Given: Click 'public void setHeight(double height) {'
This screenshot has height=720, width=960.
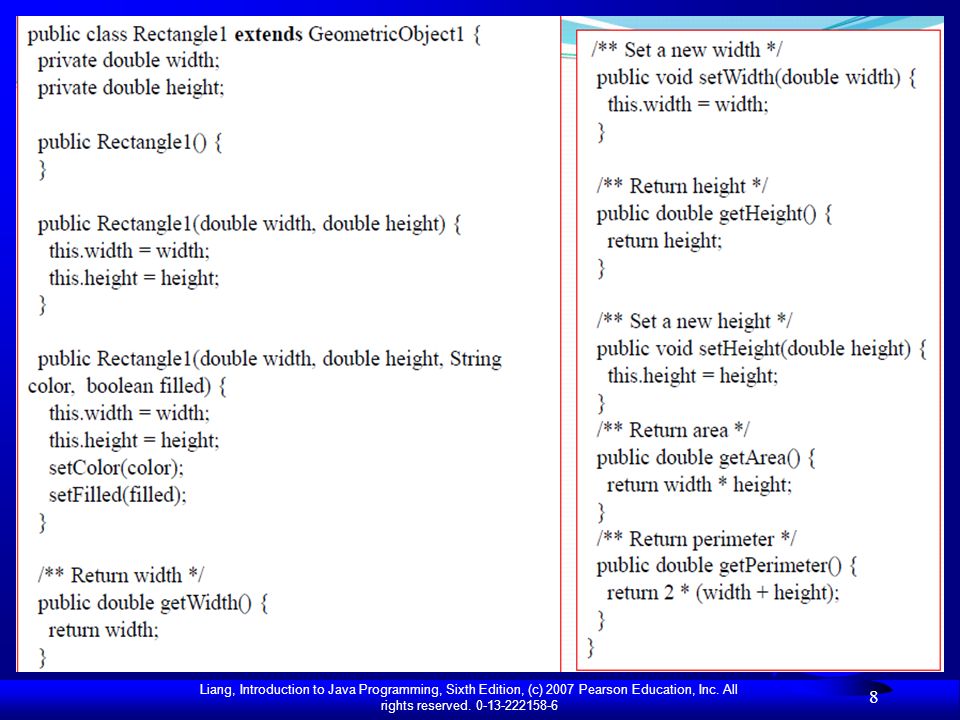Looking at the screenshot, I should [x=762, y=349].
